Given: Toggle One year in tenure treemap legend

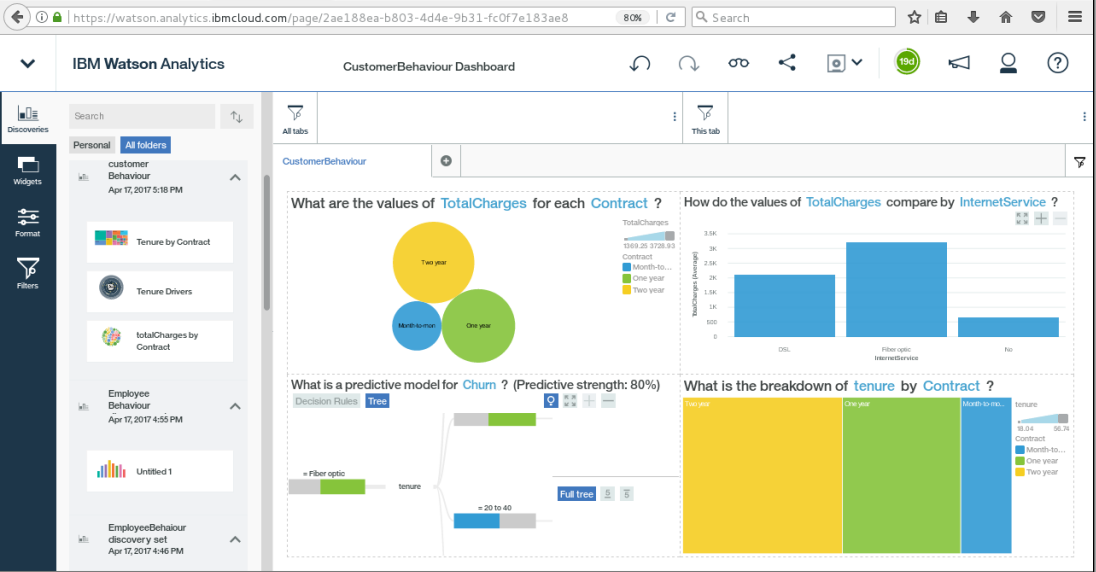Looking at the screenshot, I should coord(1037,461).
